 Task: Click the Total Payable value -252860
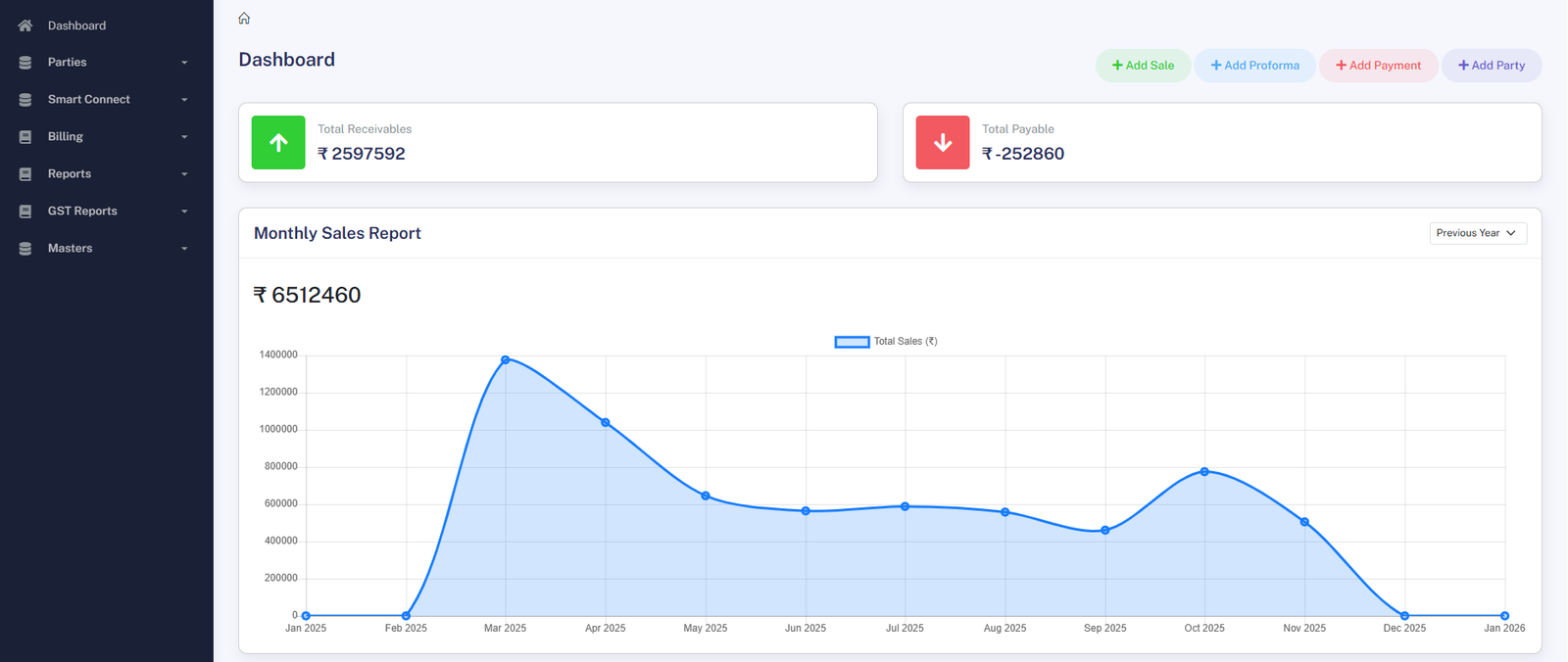point(1023,154)
